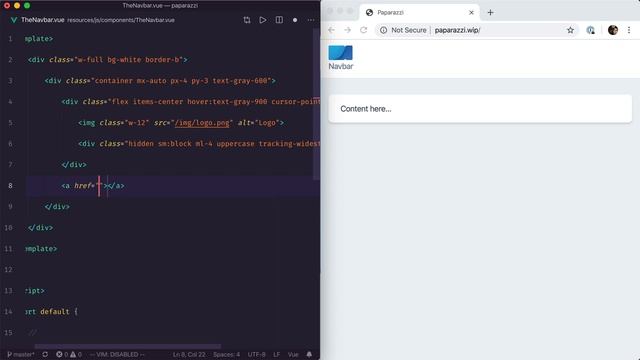
Task: Click the Vue file icon beside TheNavbar.vue
Action: click(13, 20)
